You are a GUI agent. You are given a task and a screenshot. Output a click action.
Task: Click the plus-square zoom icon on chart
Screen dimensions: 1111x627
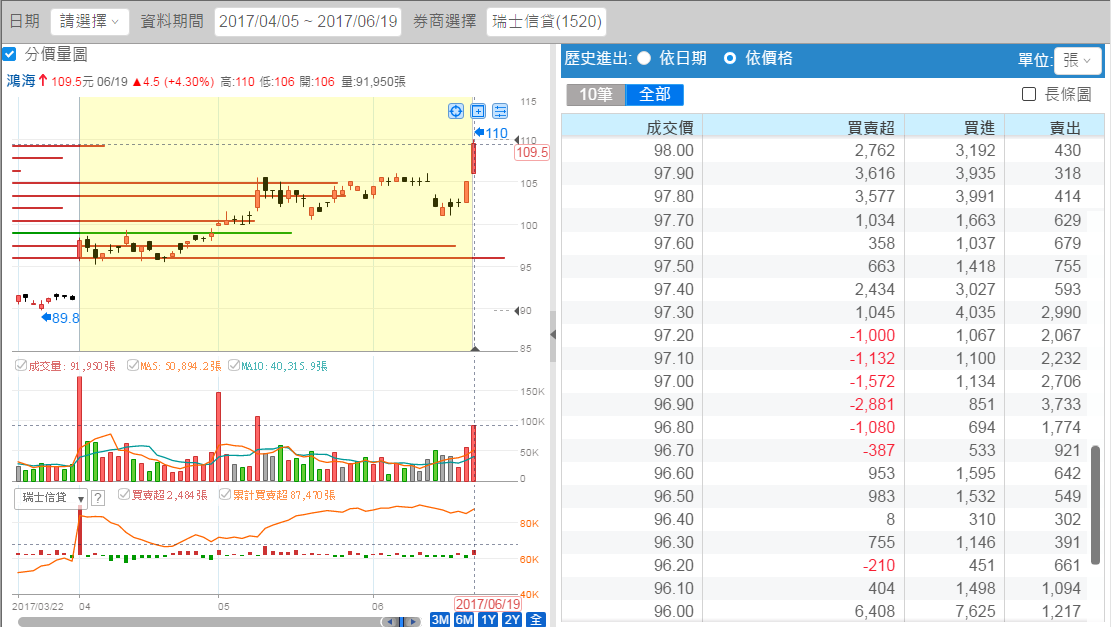pyautogui.click(x=478, y=111)
